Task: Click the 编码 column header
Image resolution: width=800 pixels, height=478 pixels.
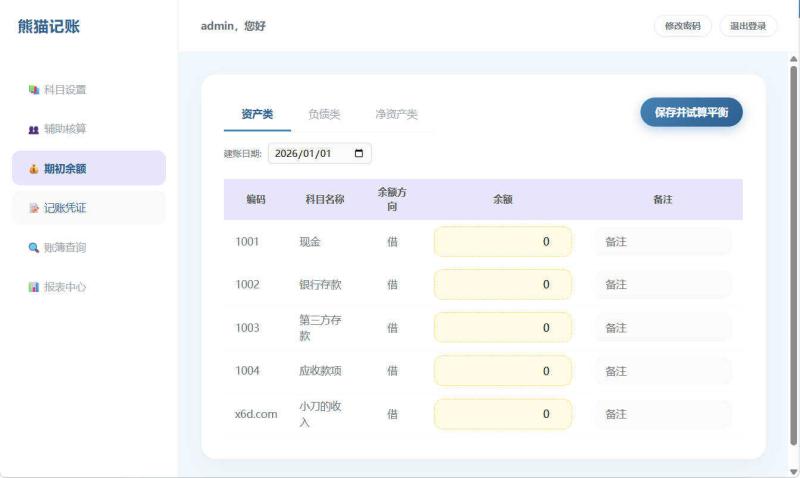Action: point(256,199)
